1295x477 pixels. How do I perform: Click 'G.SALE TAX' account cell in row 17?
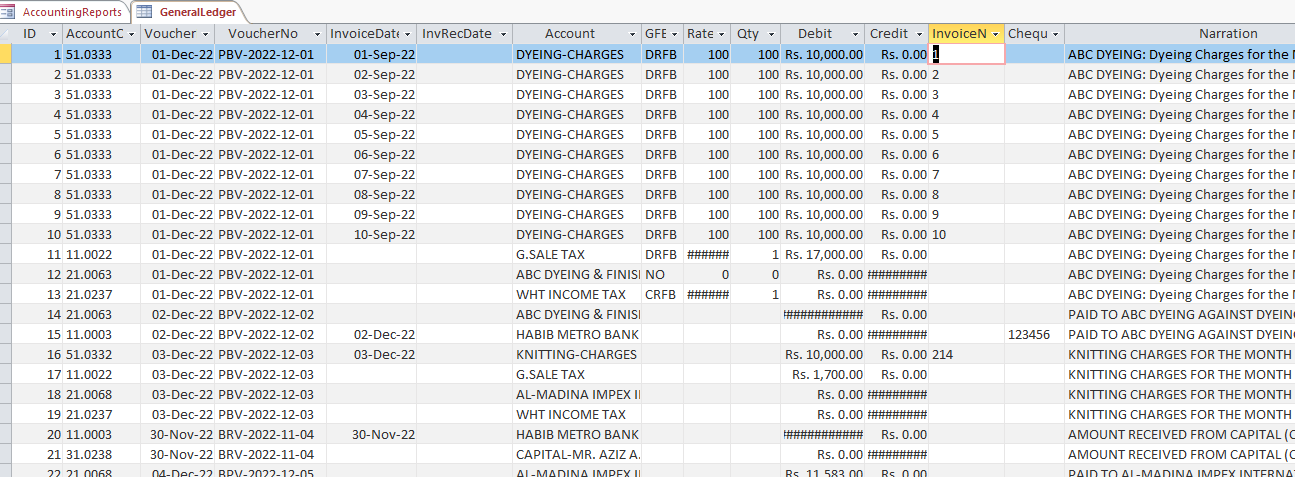[577, 374]
